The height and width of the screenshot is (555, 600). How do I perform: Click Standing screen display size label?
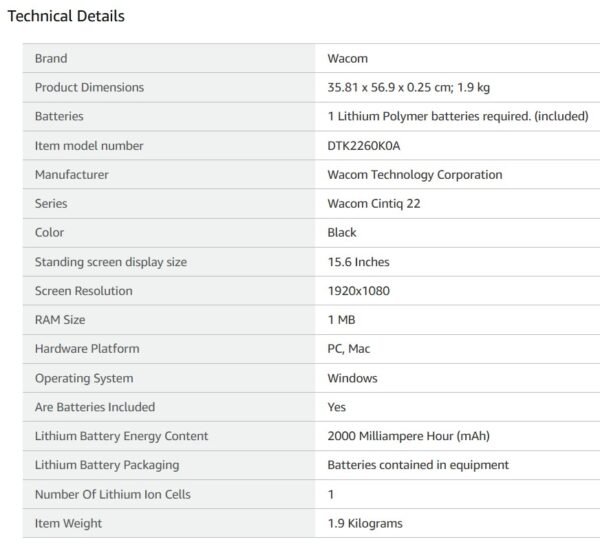point(111,262)
